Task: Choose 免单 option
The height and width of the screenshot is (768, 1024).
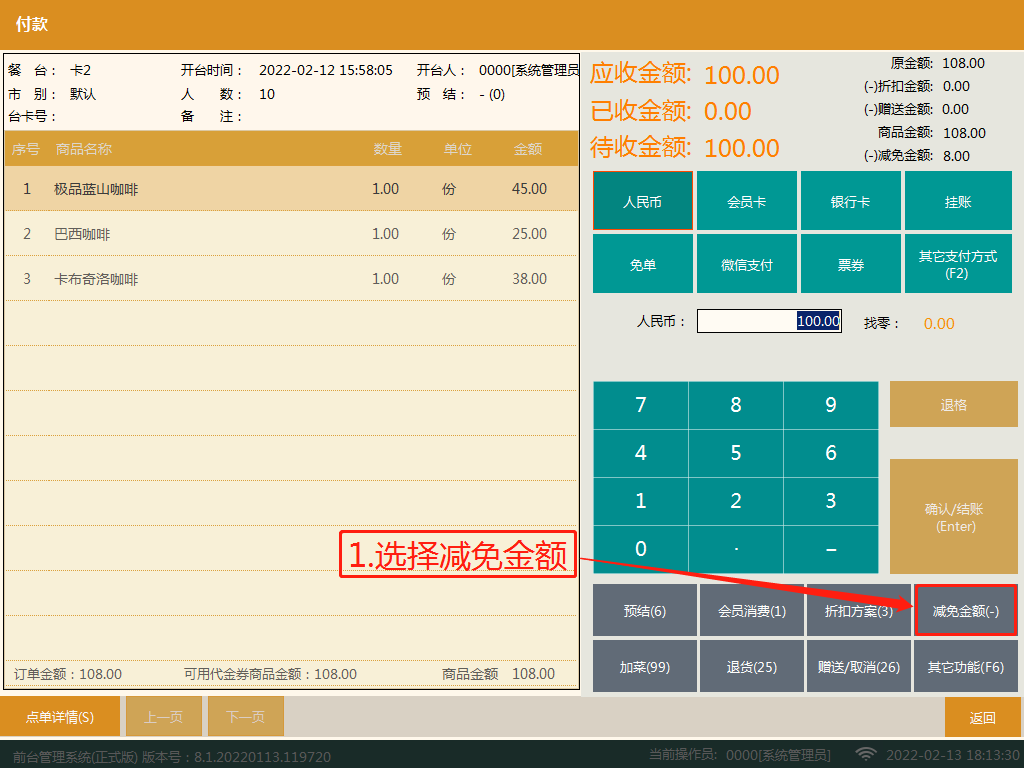Action: 643,264
